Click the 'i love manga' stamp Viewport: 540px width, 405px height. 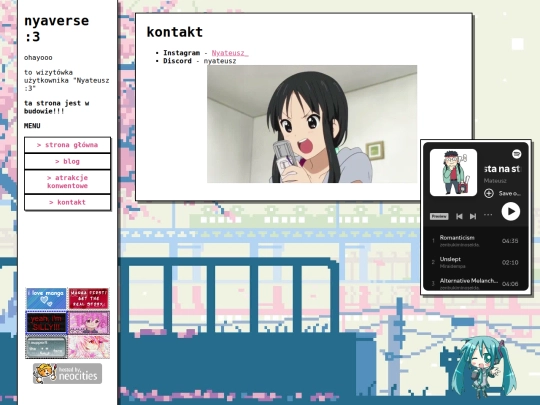pyautogui.click(x=46, y=298)
